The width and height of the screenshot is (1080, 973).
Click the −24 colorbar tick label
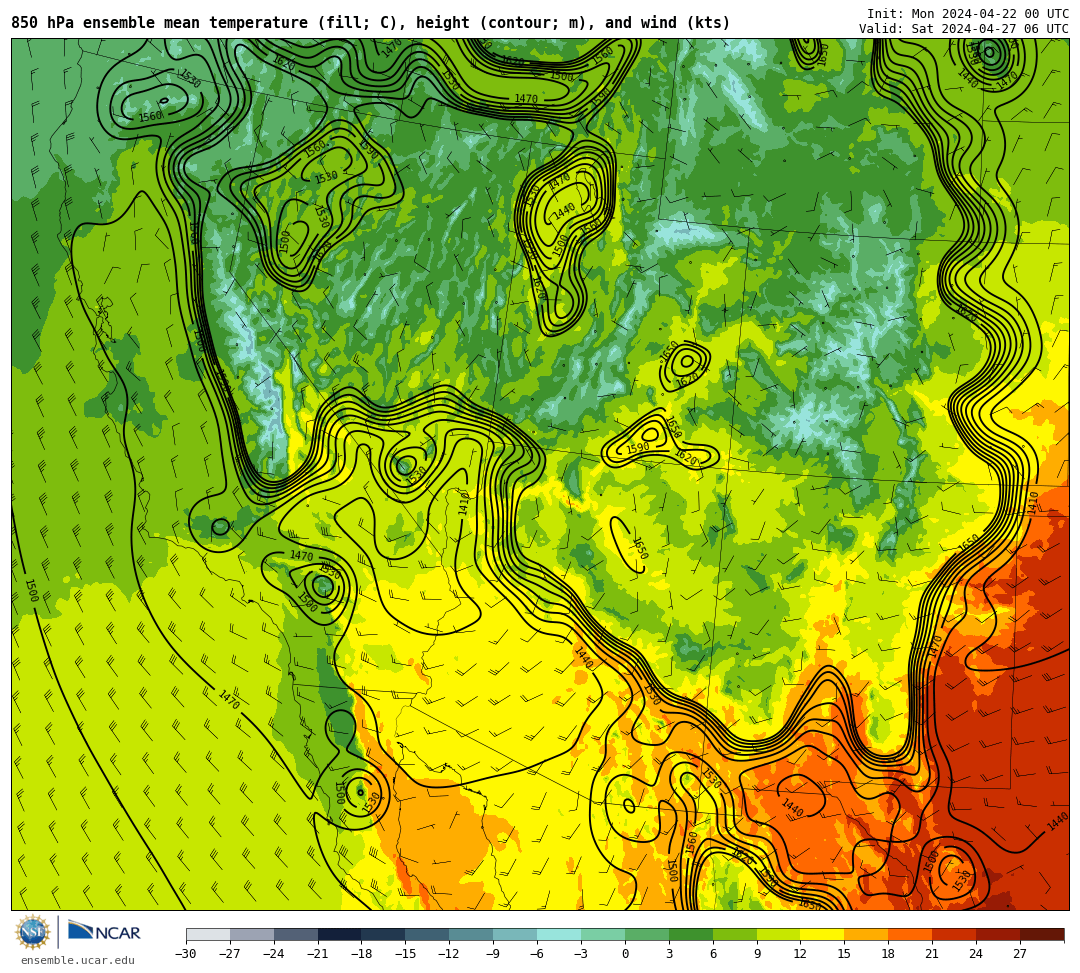click(x=274, y=954)
